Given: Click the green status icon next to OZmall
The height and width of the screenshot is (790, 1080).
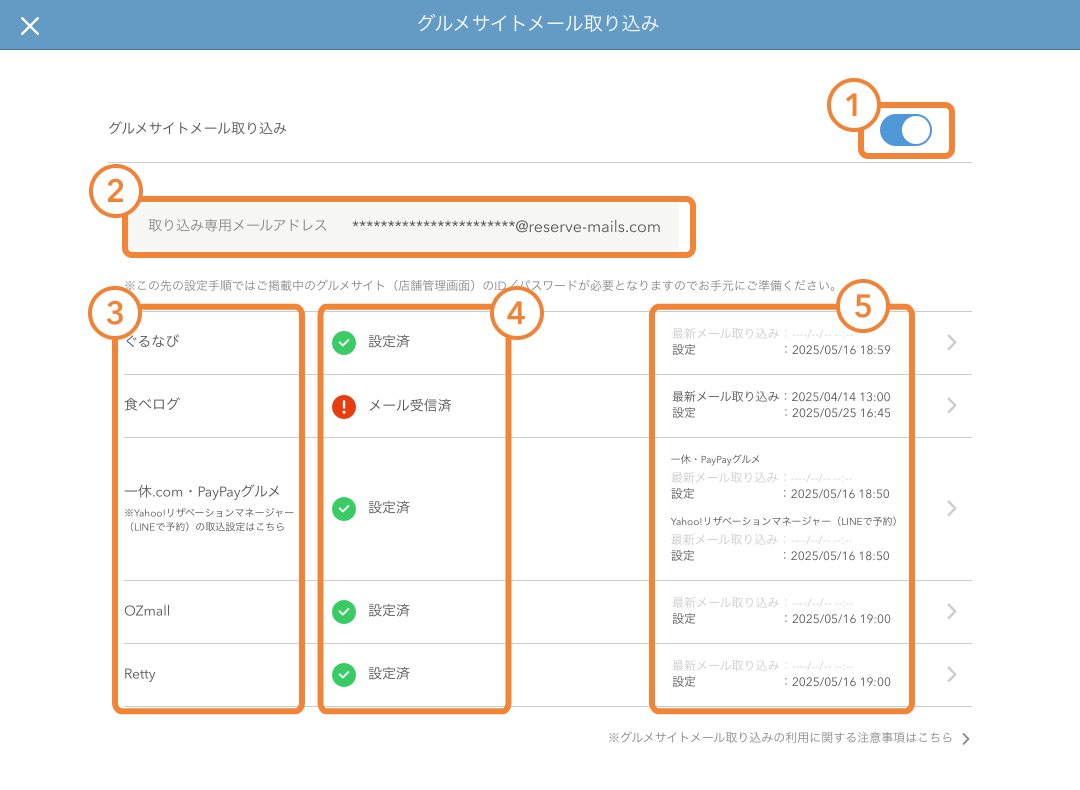Looking at the screenshot, I should click(x=344, y=612).
